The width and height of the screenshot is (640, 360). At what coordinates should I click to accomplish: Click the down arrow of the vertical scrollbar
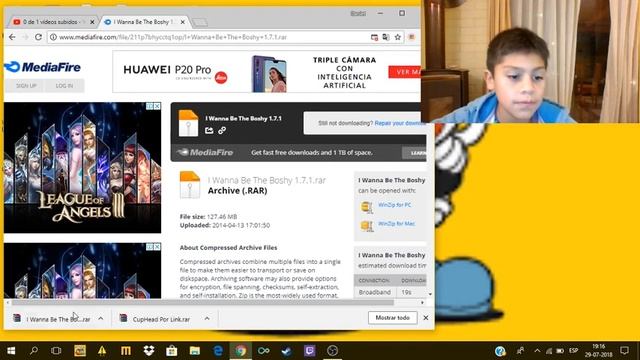point(430,294)
